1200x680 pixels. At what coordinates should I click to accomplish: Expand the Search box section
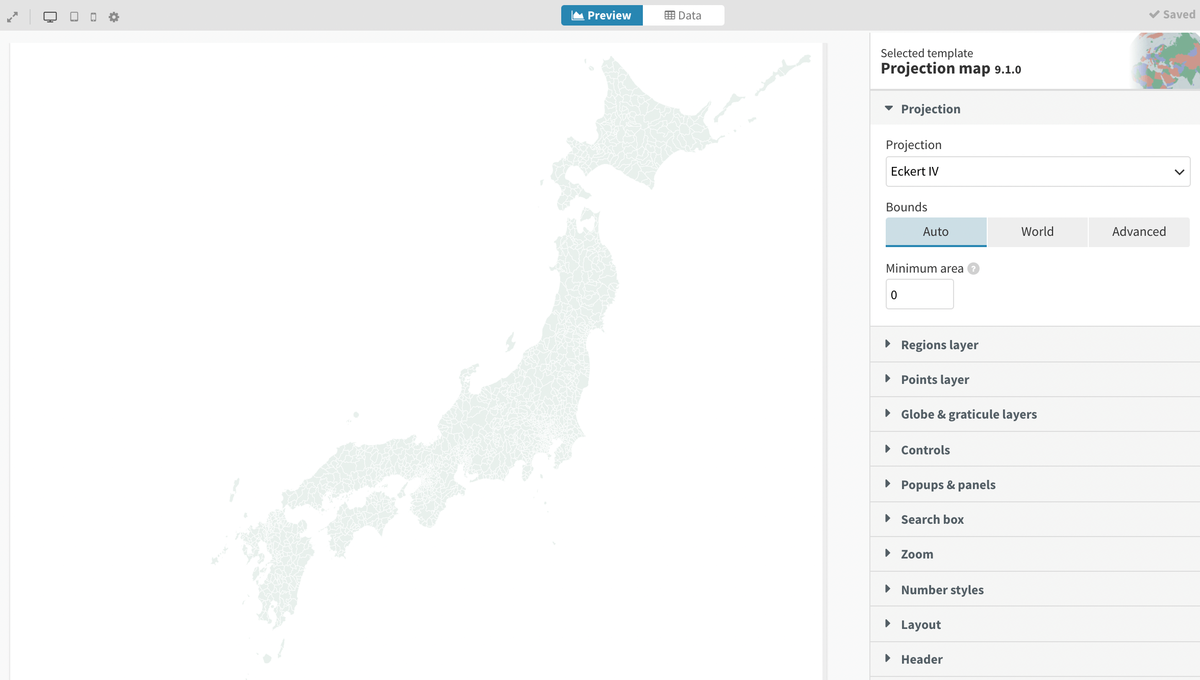(x=1035, y=520)
